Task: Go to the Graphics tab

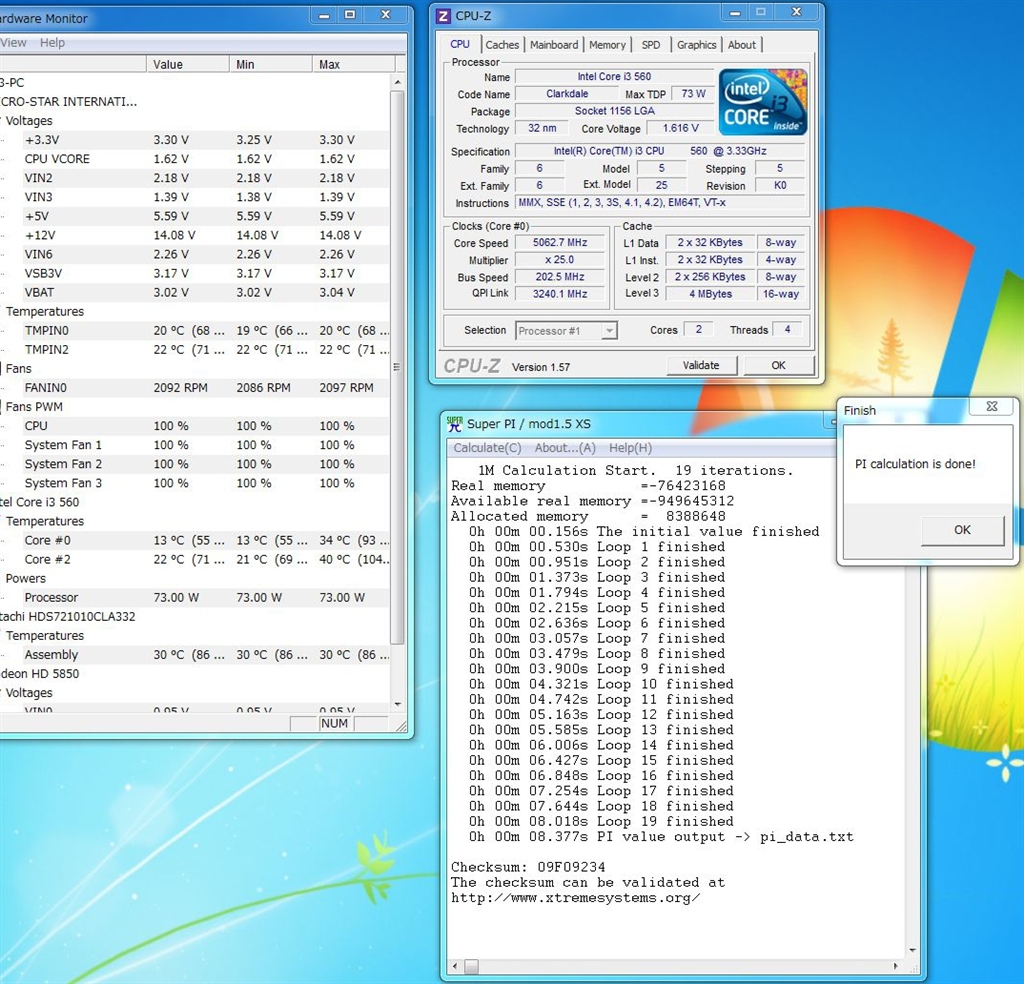Action: [696, 45]
